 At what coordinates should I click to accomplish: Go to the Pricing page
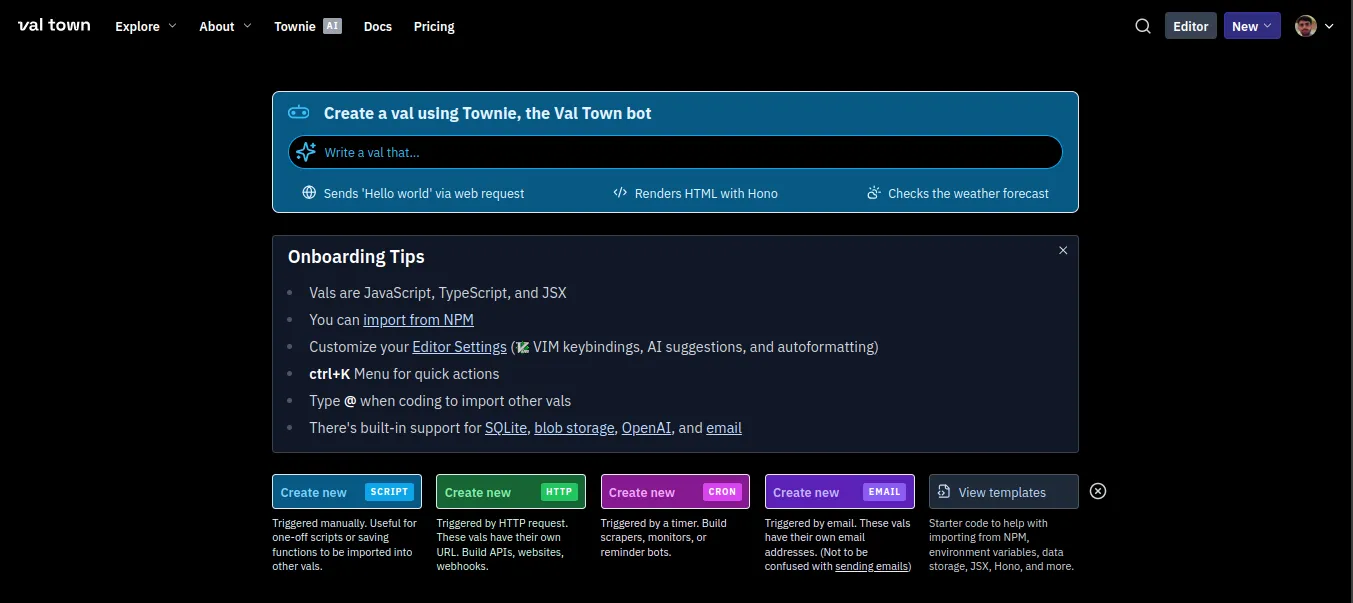[434, 26]
